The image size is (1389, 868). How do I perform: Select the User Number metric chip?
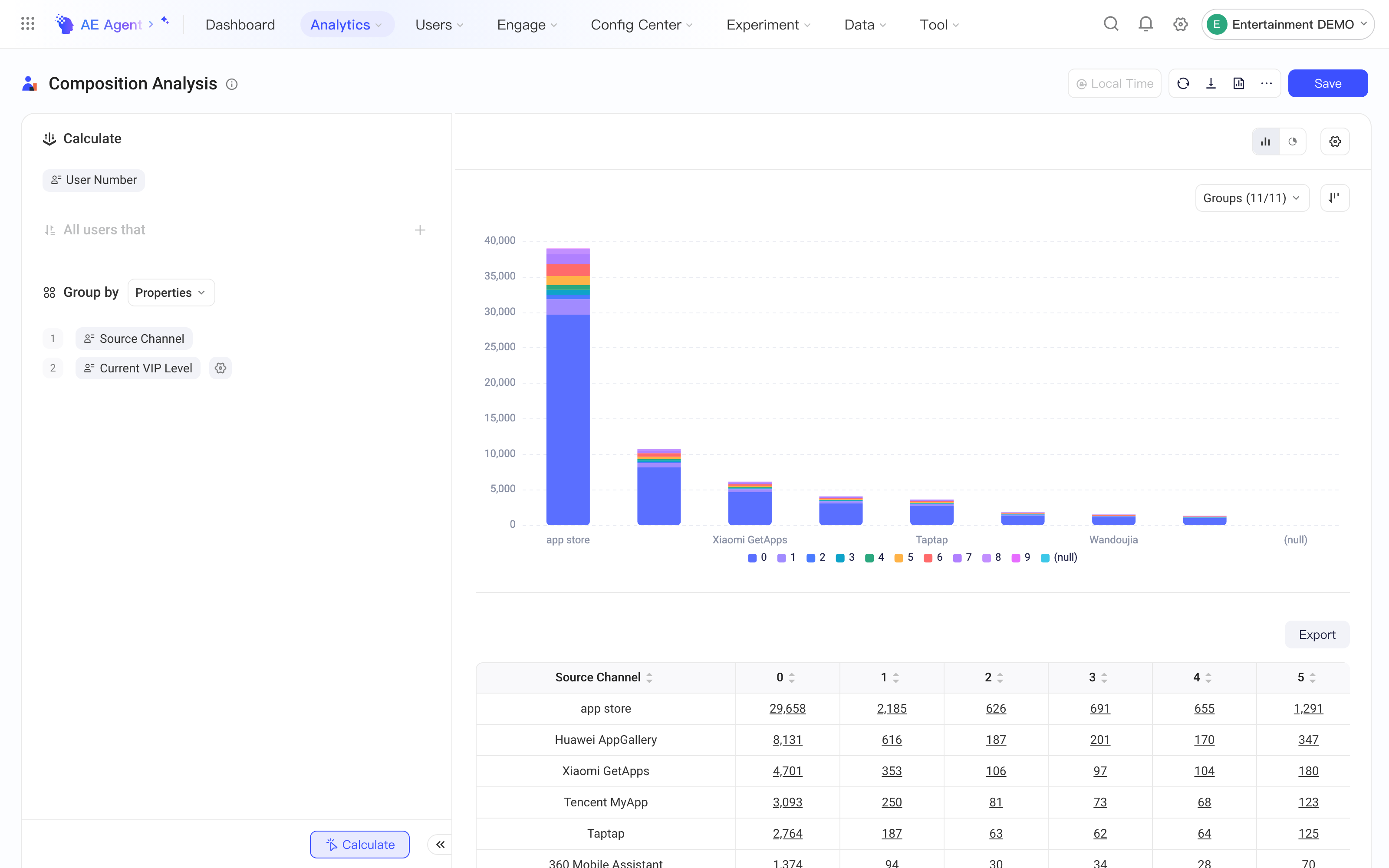pos(94,180)
